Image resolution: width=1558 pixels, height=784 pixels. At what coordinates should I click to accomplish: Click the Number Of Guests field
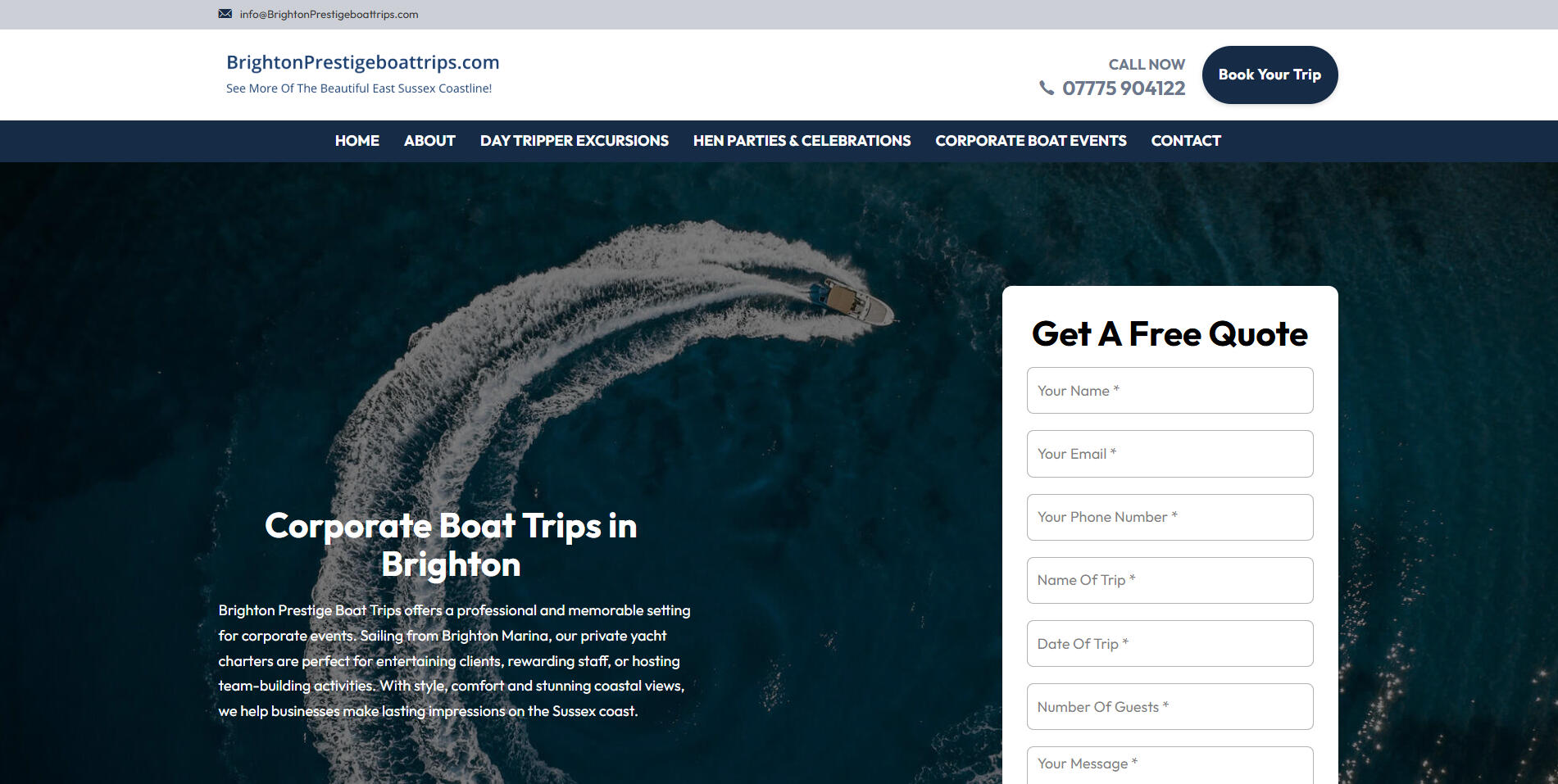tap(1170, 707)
